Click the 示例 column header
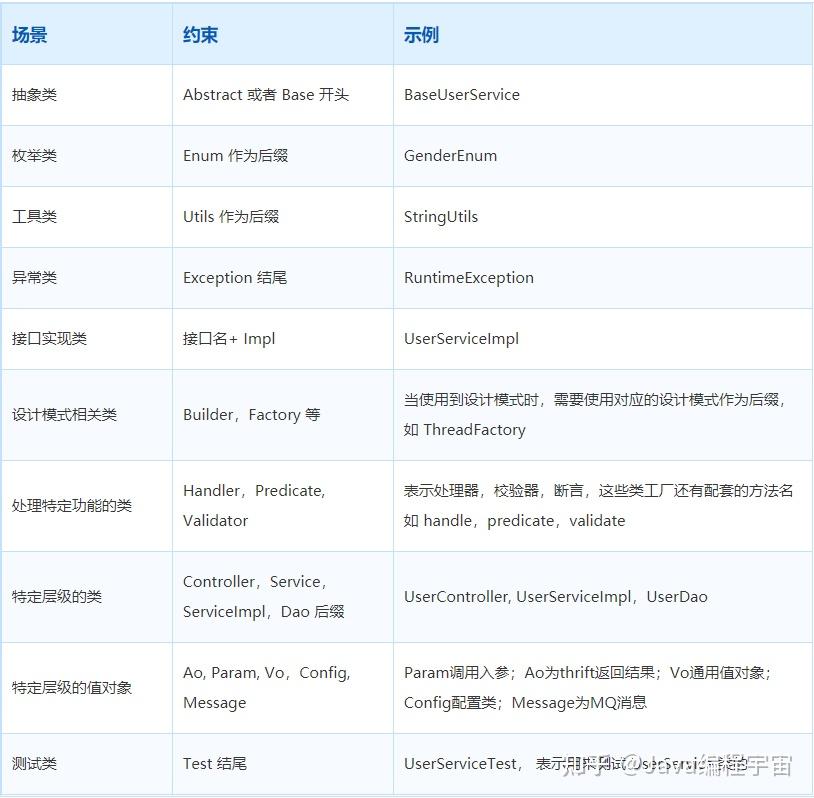 coord(421,35)
